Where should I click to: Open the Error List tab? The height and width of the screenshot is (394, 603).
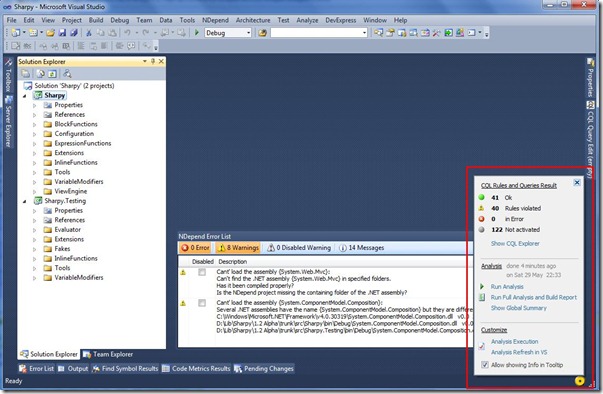(37, 369)
